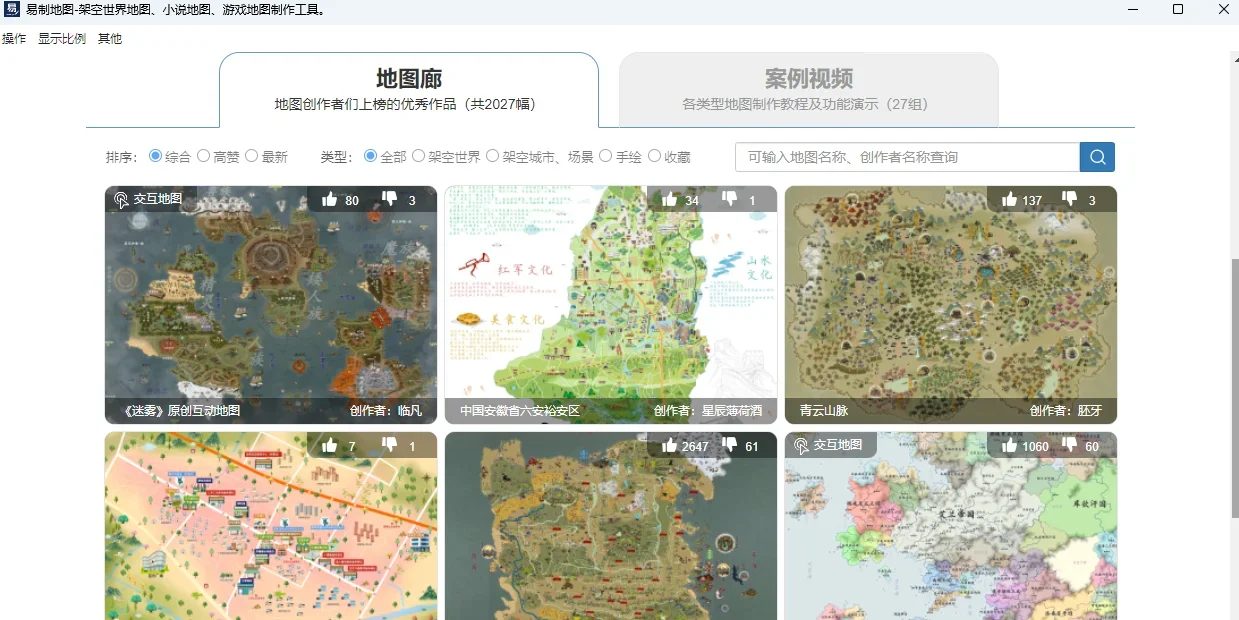Dislike the 《迷雾》原创互动地图 map (3 thumbs-down)
Screen dimensions: 1239x620
click(390, 199)
